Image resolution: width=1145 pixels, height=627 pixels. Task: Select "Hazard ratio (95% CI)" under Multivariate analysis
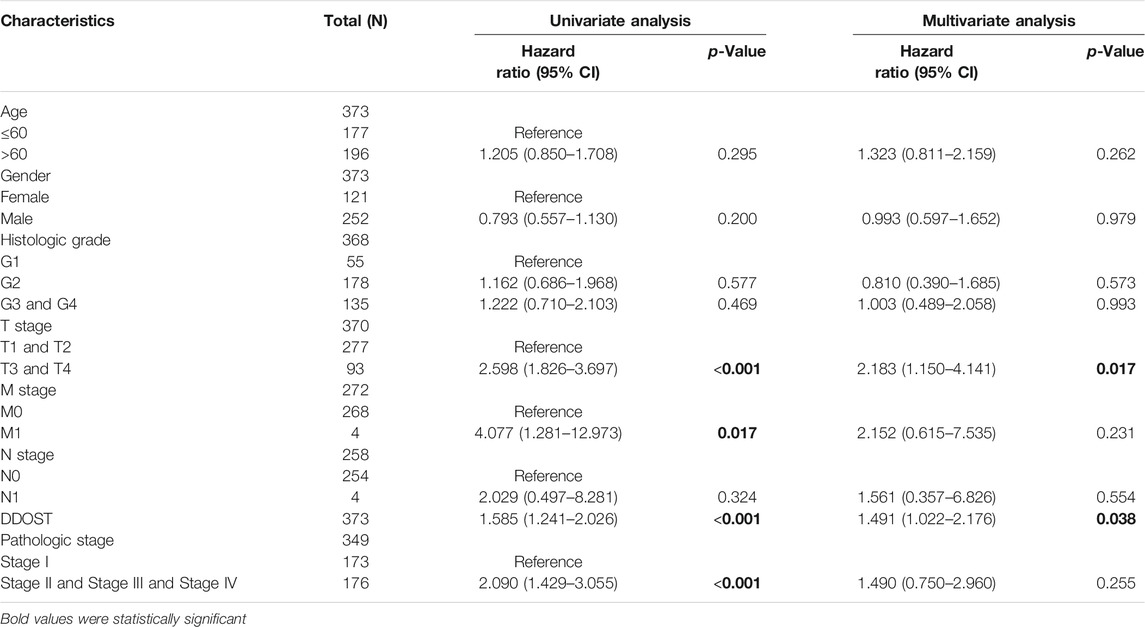pyautogui.click(x=927, y=62)
